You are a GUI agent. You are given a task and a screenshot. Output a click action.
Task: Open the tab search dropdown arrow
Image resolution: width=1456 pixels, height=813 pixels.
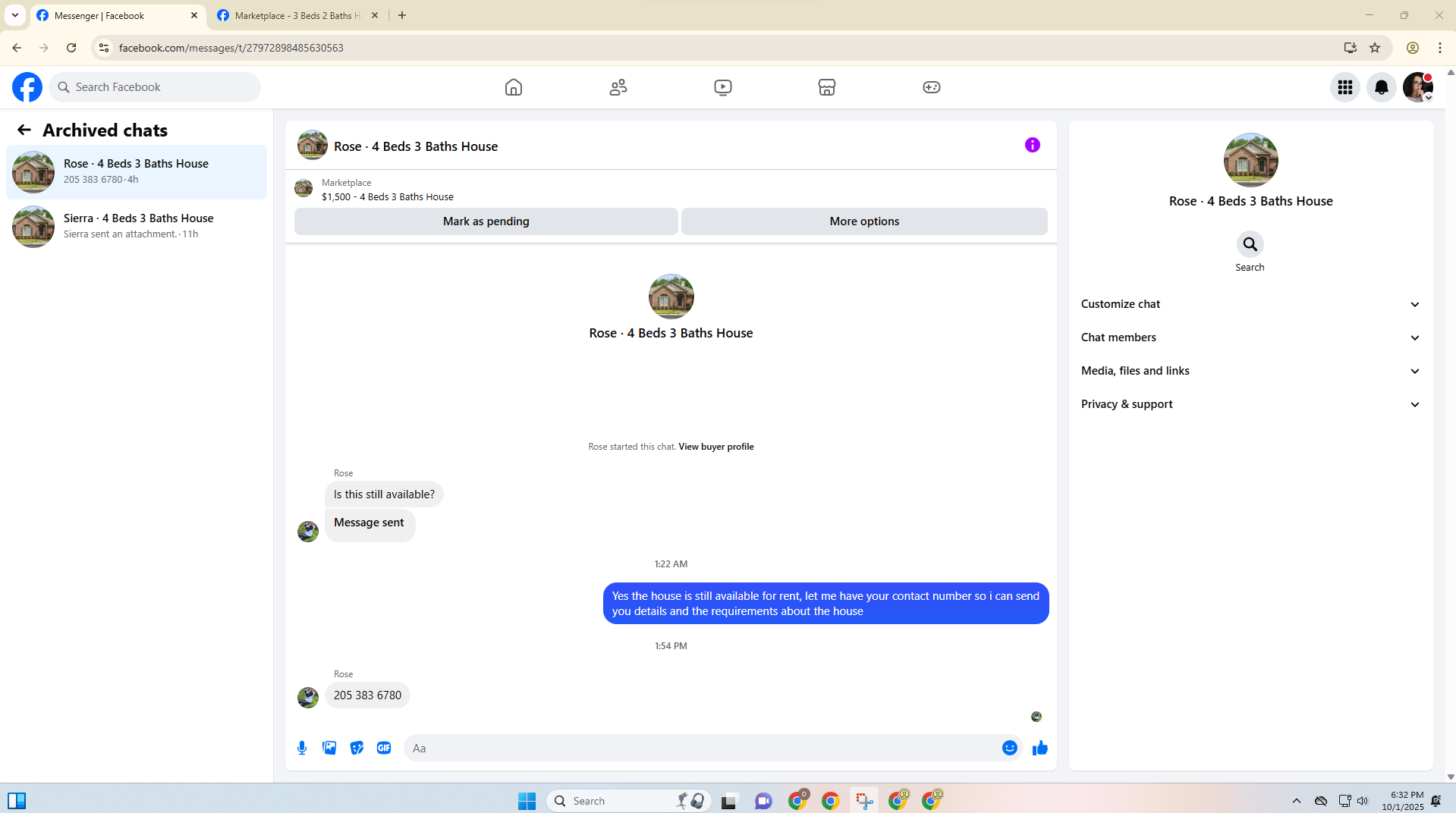coord(15,15)
